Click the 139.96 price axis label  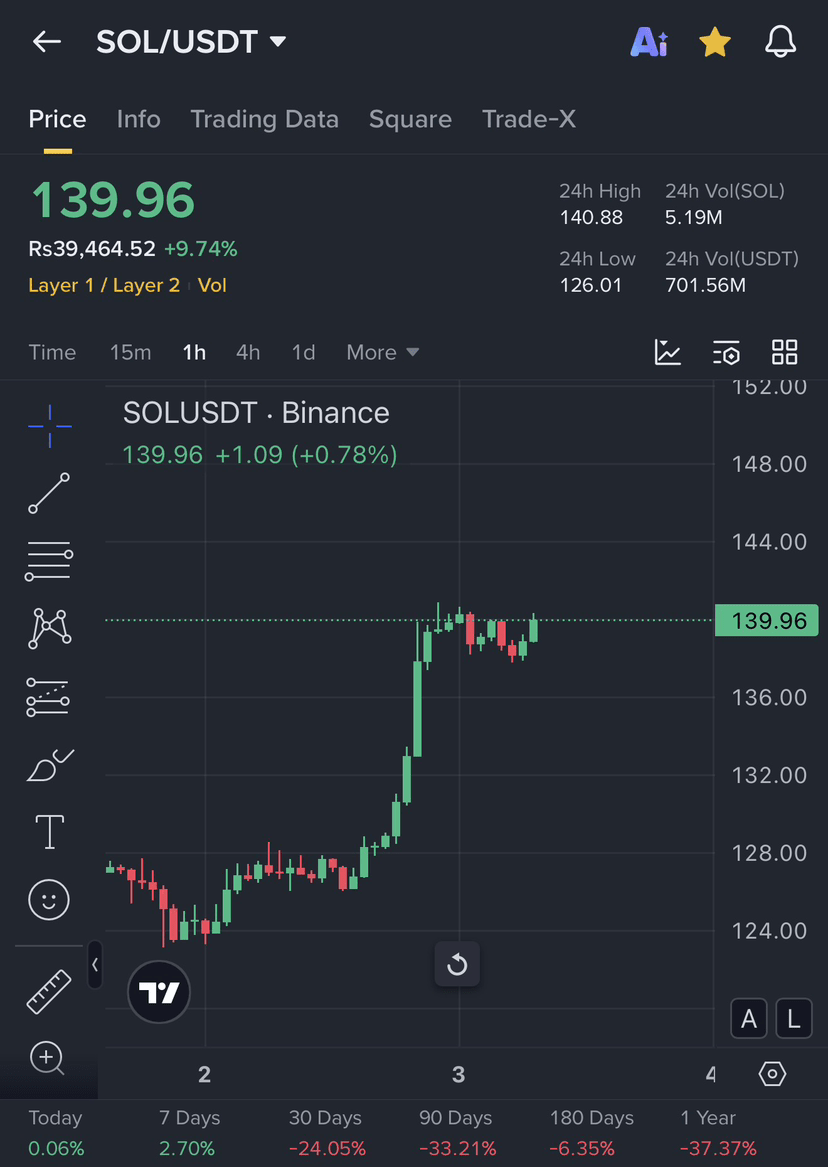click(x=766, y=621)
